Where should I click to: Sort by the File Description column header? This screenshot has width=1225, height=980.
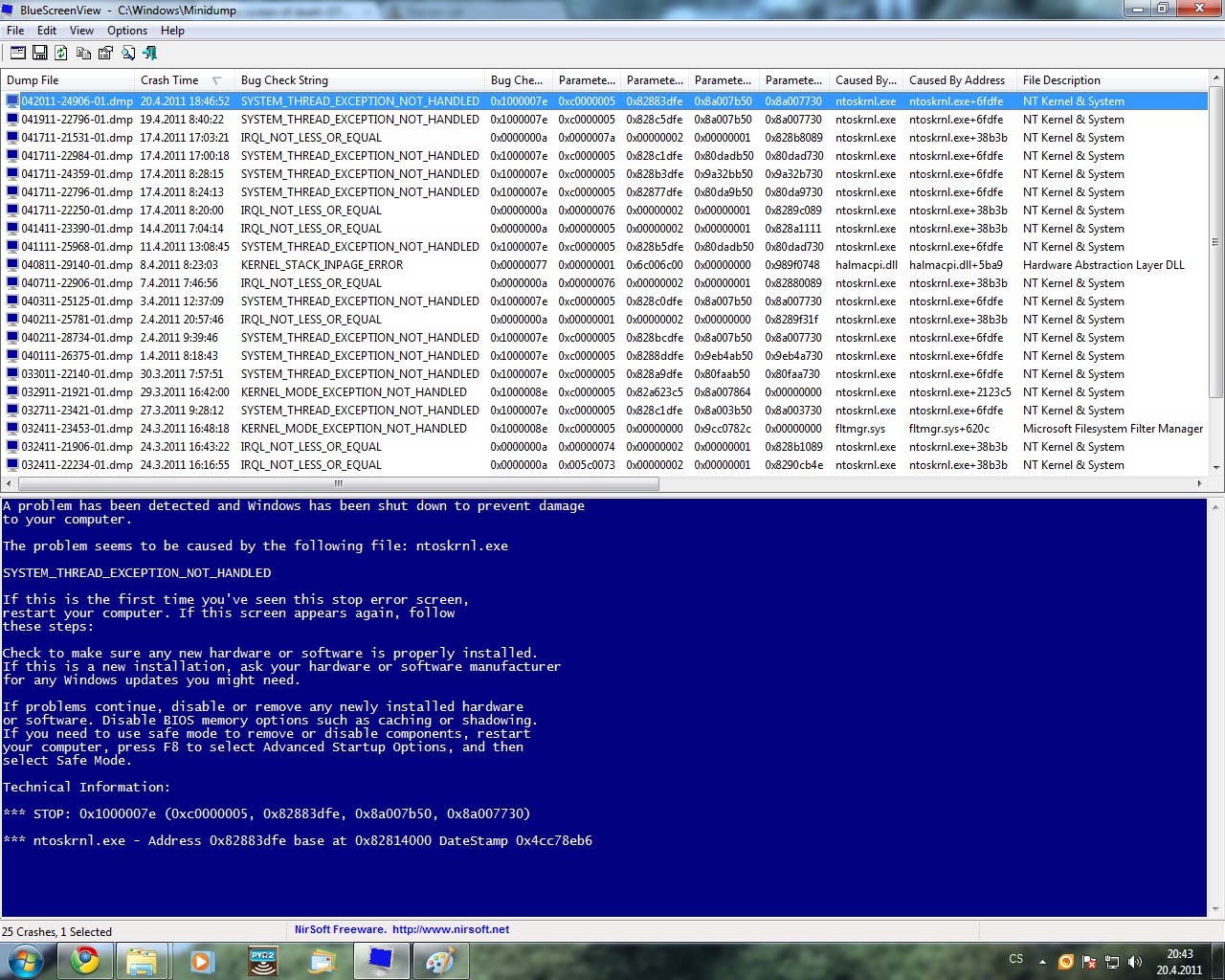coord(1114,80)
